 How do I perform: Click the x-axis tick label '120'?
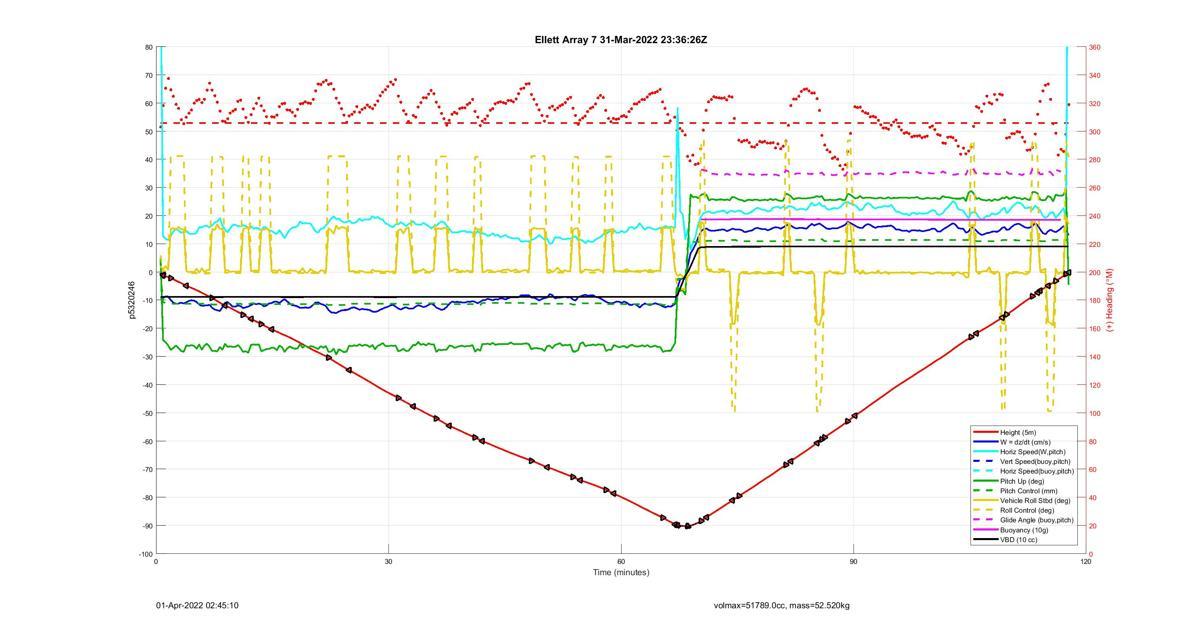1085,561
